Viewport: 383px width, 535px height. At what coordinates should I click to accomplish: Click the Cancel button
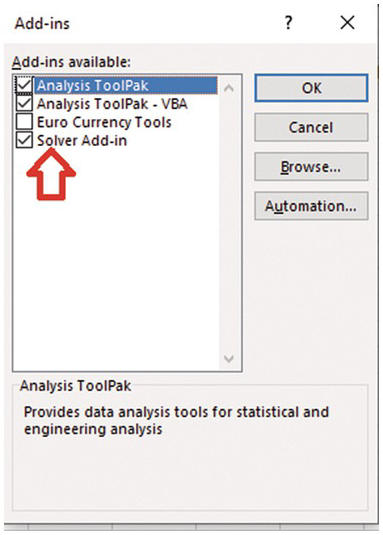pyautogui.click(x=311, y=127)
